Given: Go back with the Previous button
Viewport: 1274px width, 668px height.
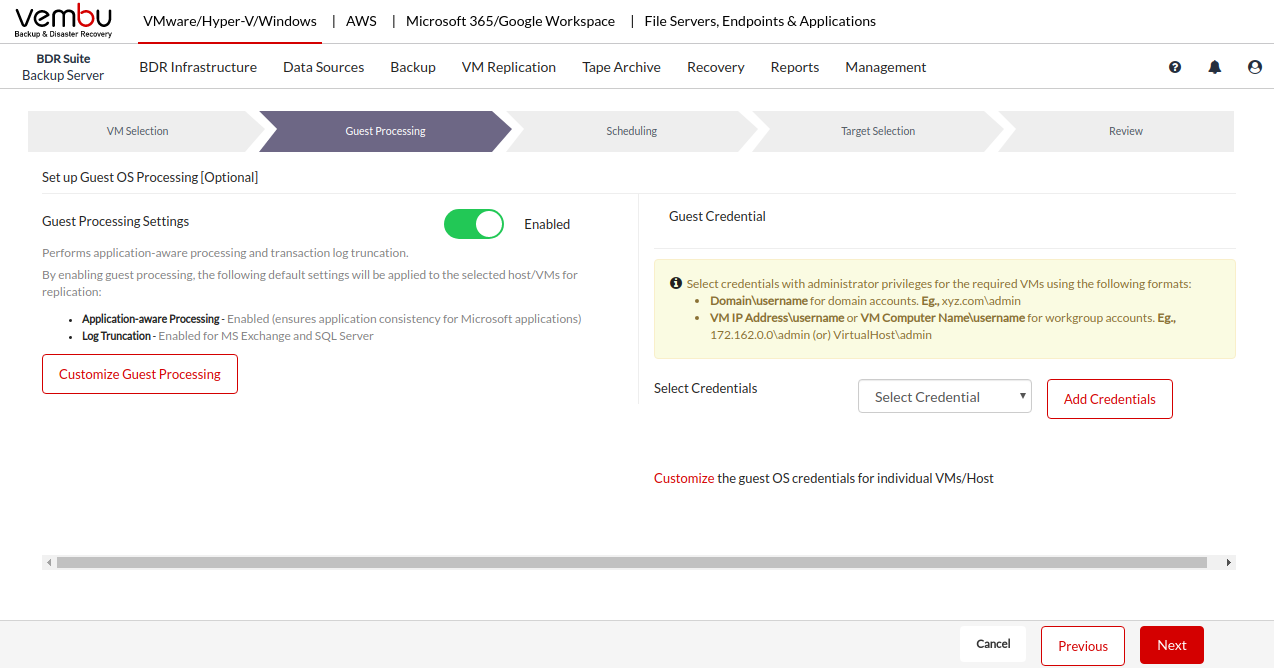Looking at the screenshot, I should [1082, 646].
